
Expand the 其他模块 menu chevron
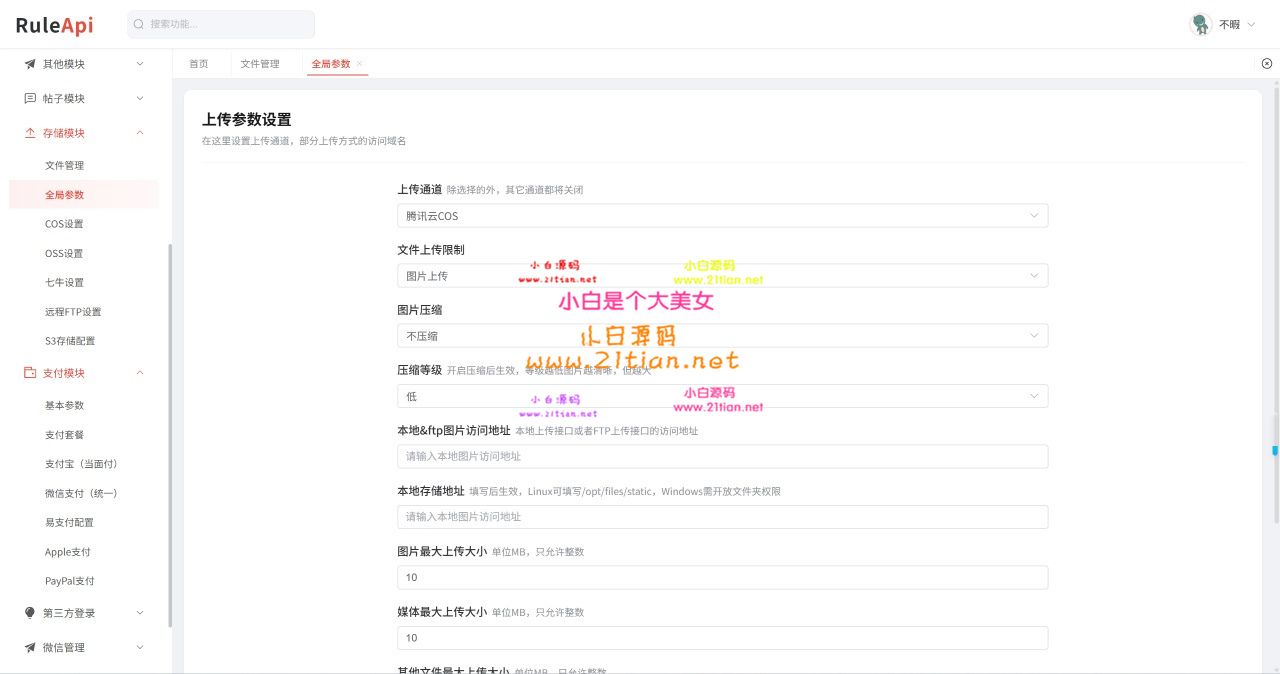(140, 64)
